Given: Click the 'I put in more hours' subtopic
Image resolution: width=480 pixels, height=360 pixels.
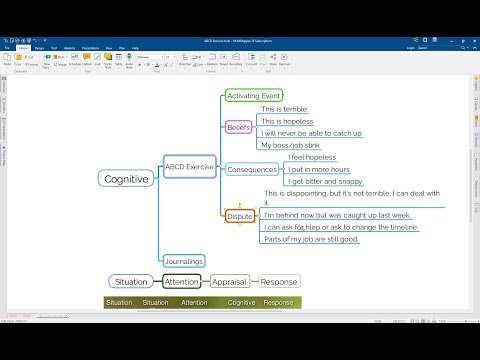Looking at the screenshot, I should click(x=319, y=169).
